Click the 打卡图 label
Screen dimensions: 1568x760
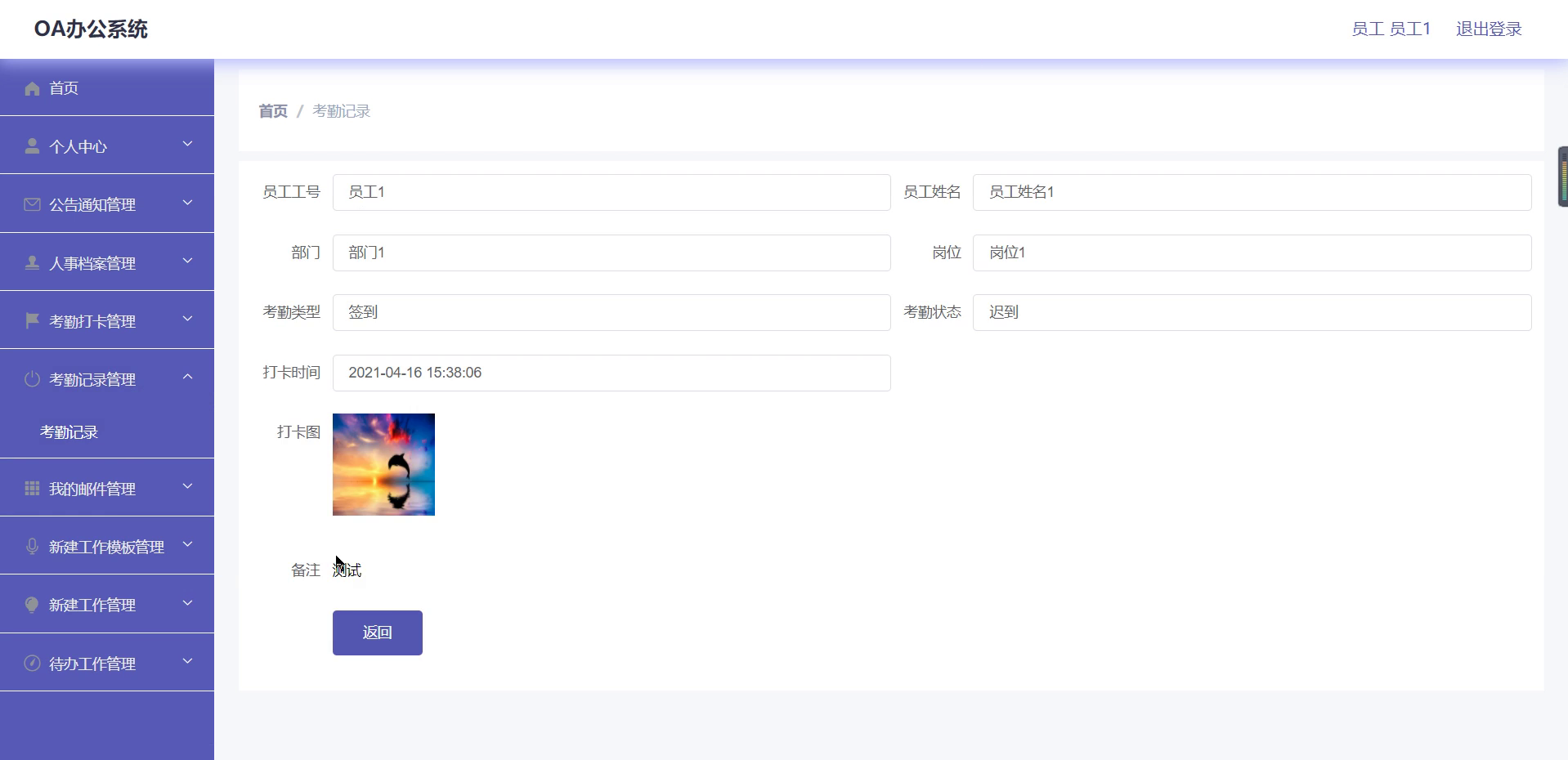298,432
